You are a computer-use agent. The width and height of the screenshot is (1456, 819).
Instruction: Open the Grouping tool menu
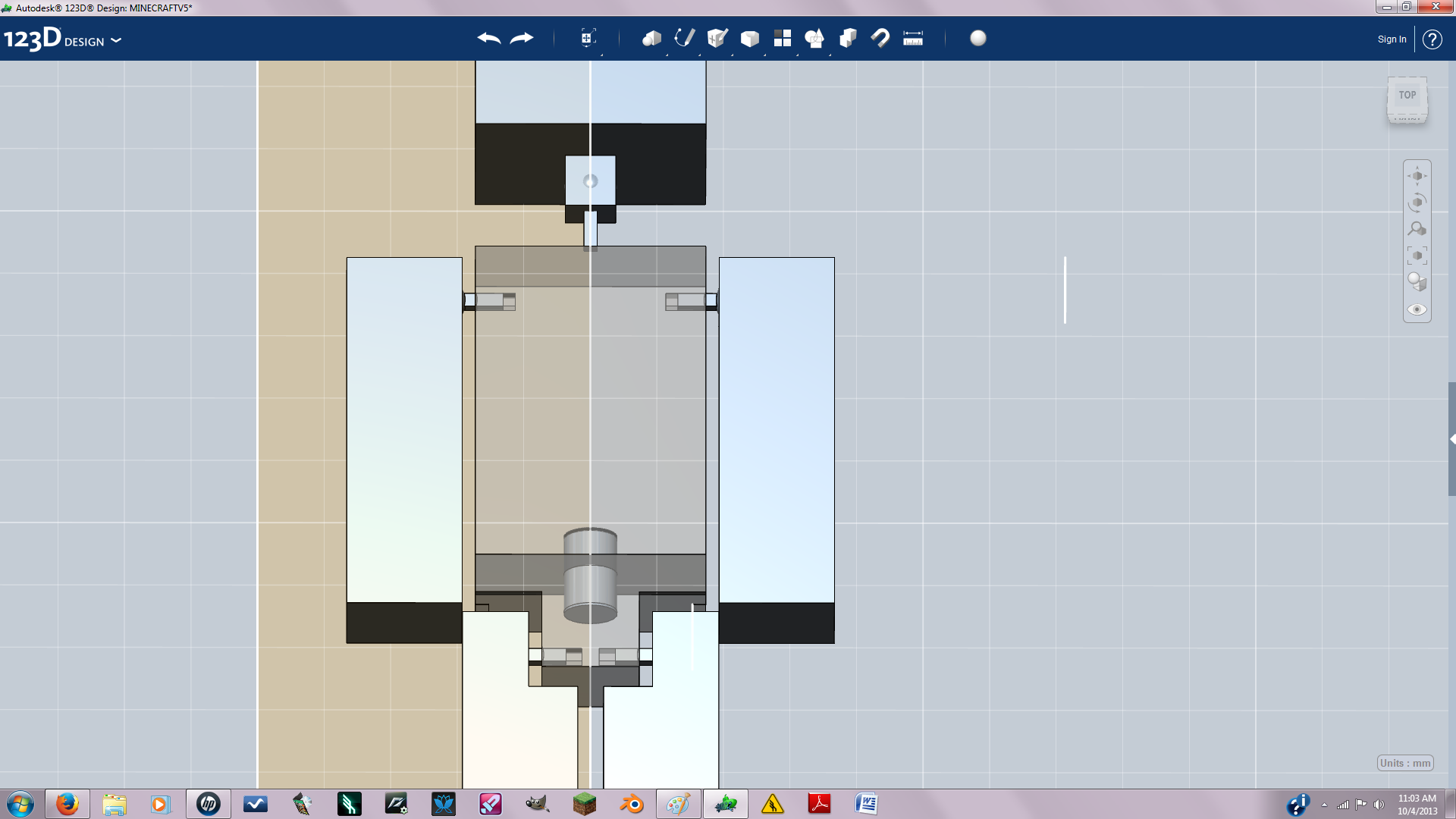click(x=814, y=38)
